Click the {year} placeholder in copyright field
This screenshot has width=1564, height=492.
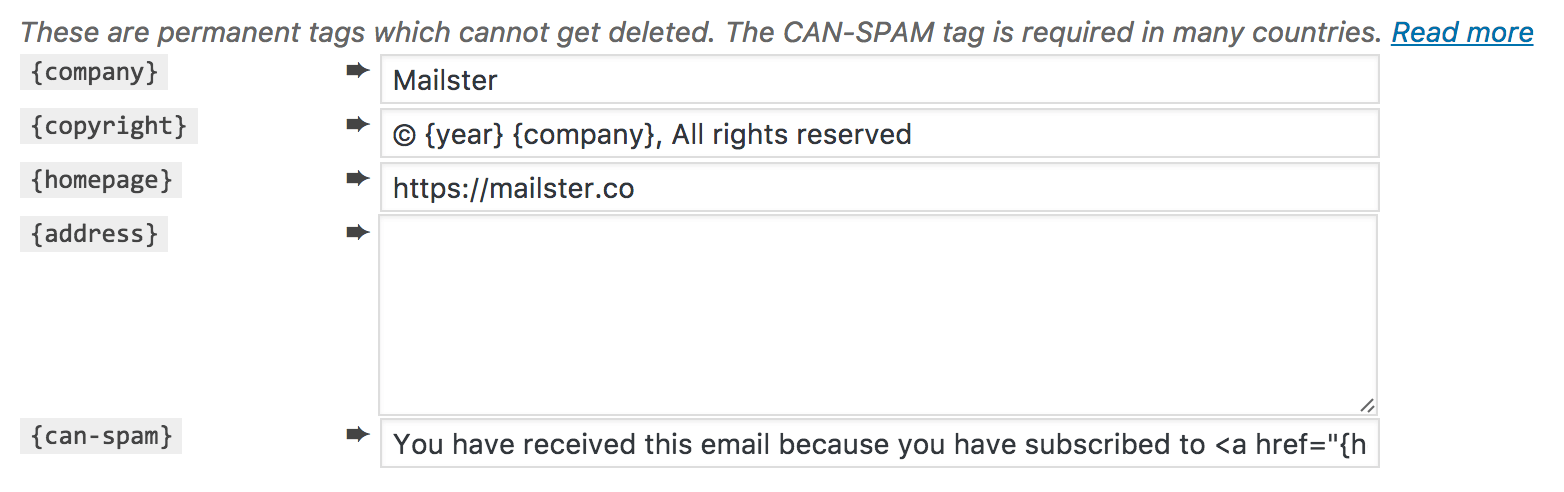coord(463,134)
